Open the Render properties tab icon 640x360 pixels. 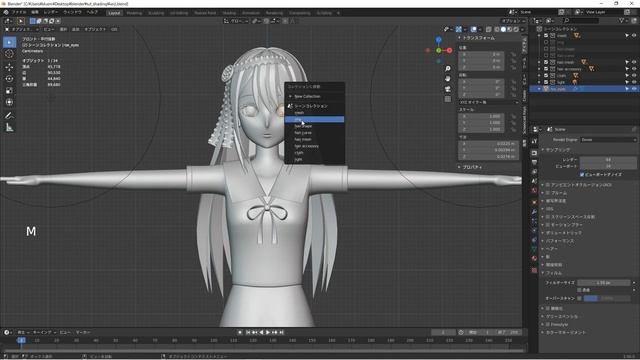coord(534,153)
